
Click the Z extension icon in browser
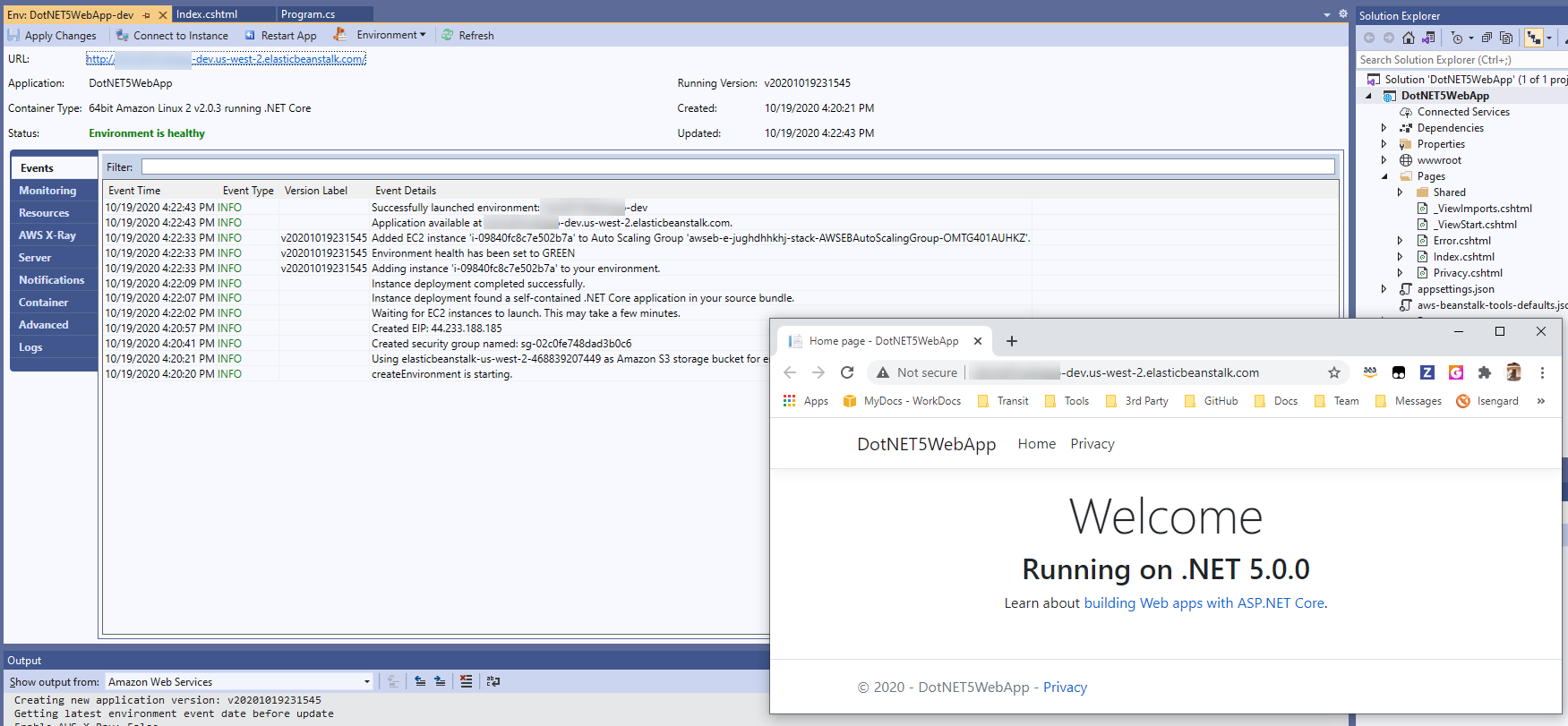[1427, 372]
